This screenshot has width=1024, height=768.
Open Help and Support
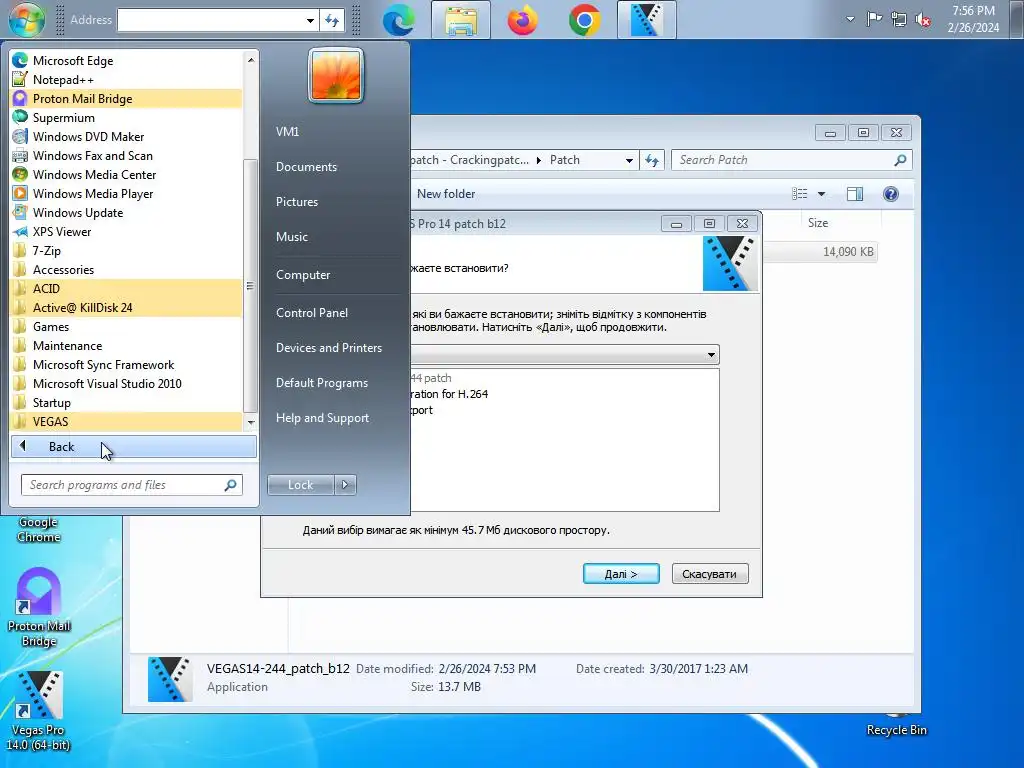coord(322,418)
